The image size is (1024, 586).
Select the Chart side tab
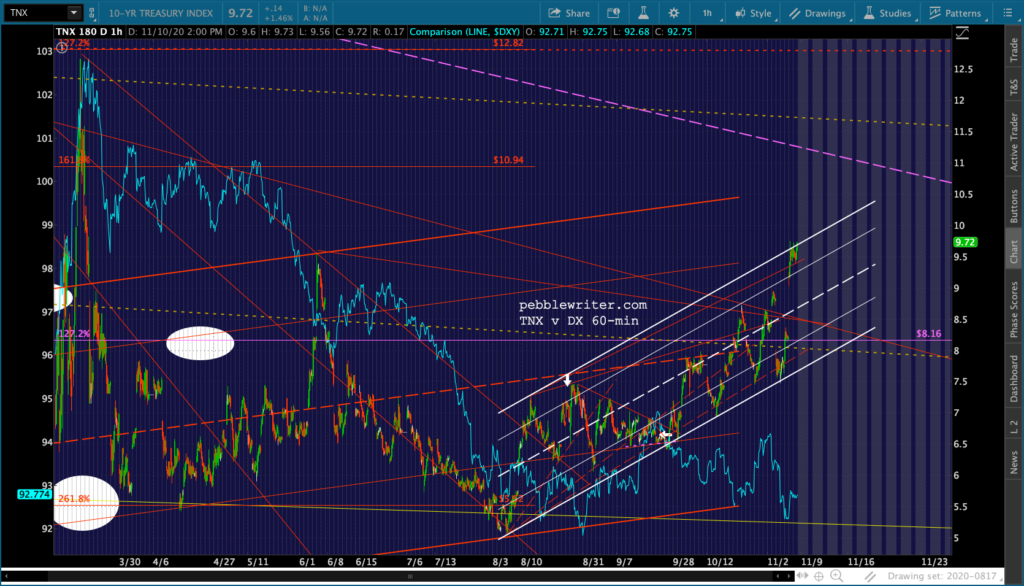[x=1014, y=252]
